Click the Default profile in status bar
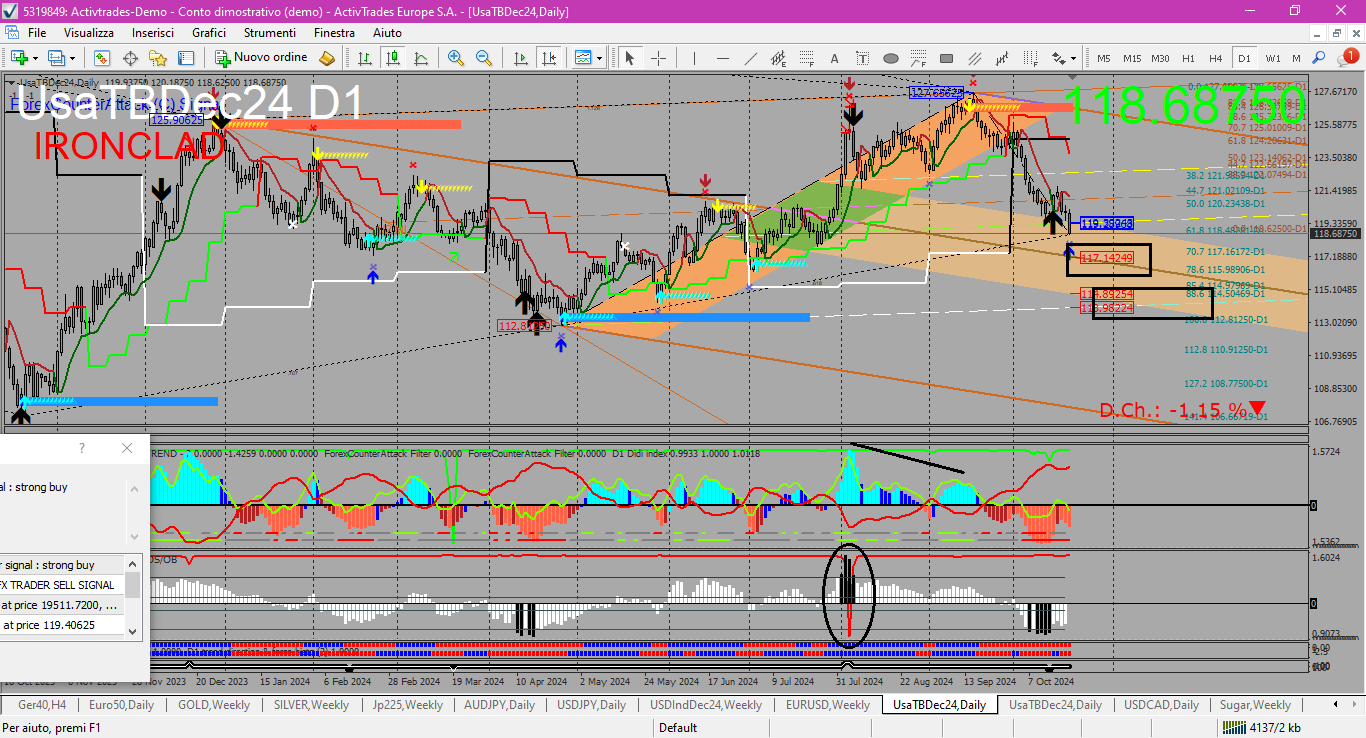The height and width of the screenshot is (738, 1366). pyautogui.click(x=678, y=727)
